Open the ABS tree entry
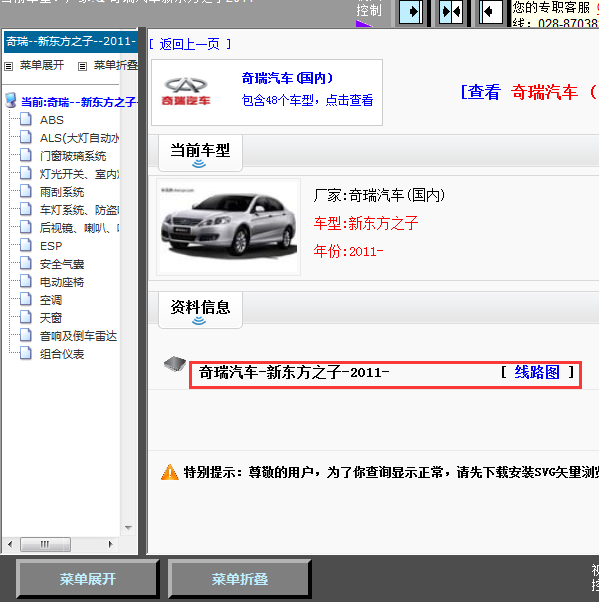The width and height of the screenshot is (599, 602). click(52, 120)
